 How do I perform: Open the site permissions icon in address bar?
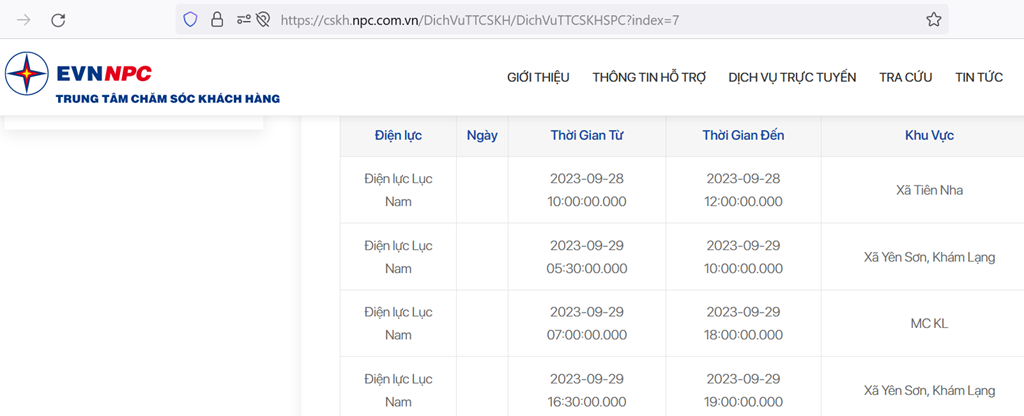point(243,20)
